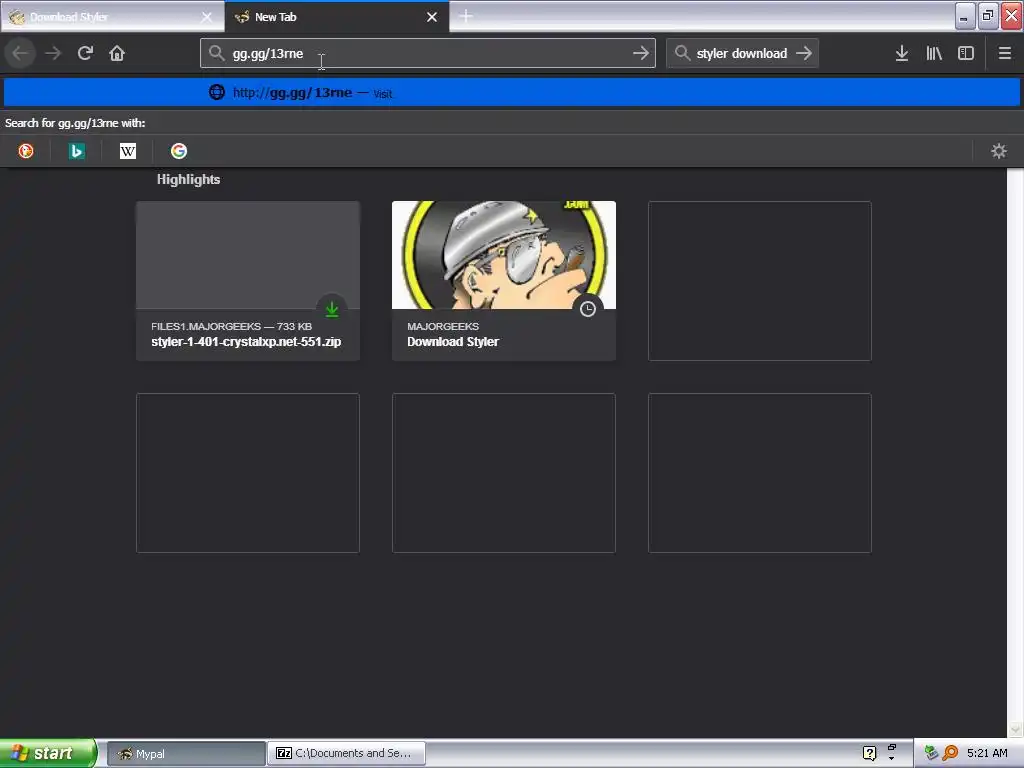Click the forward navigation arrow
This screenshot has width=1024, height=768.
coord(53,53)
